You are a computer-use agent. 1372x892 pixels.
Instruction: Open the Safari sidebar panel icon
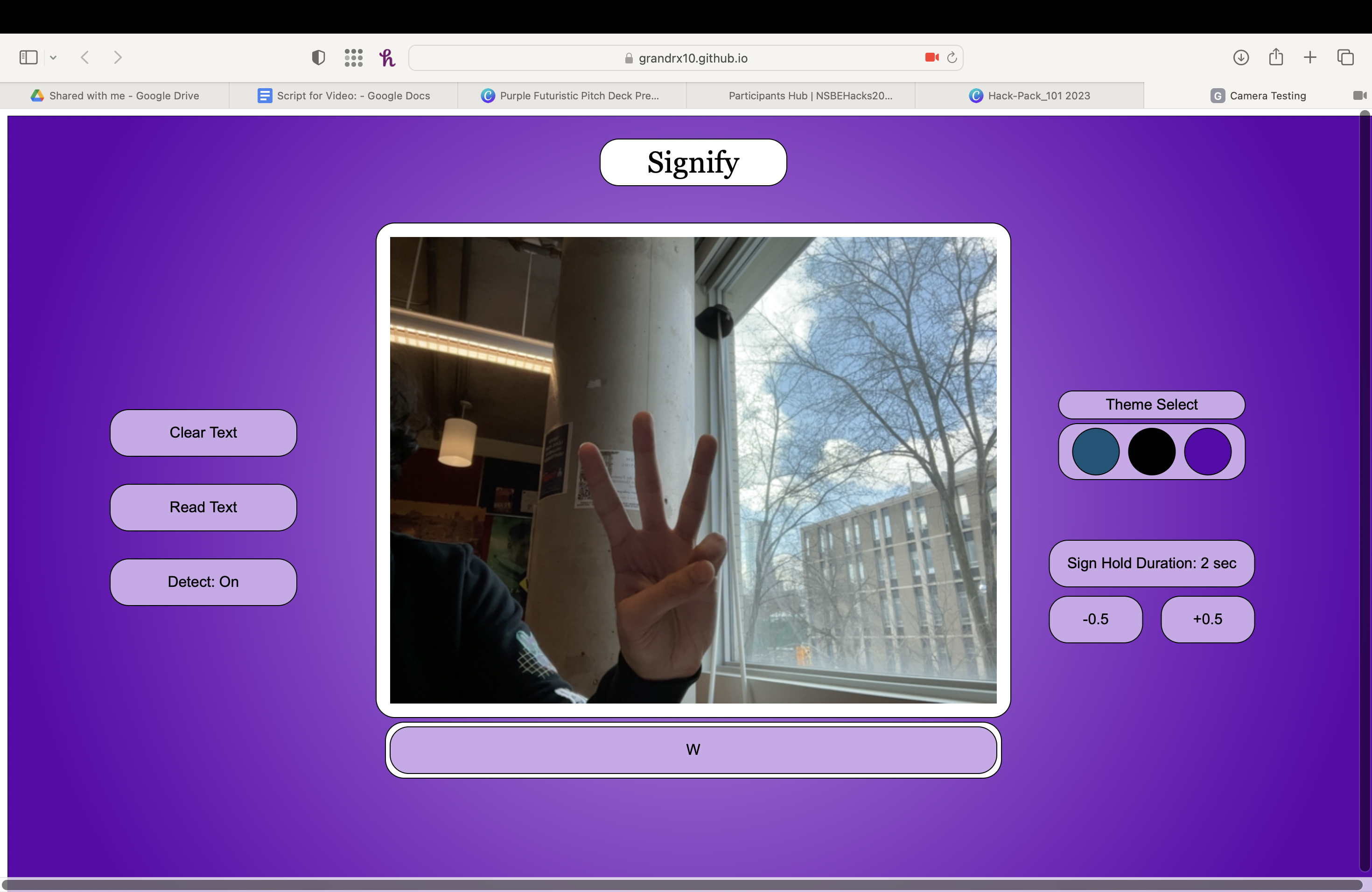tap(28, 58)
